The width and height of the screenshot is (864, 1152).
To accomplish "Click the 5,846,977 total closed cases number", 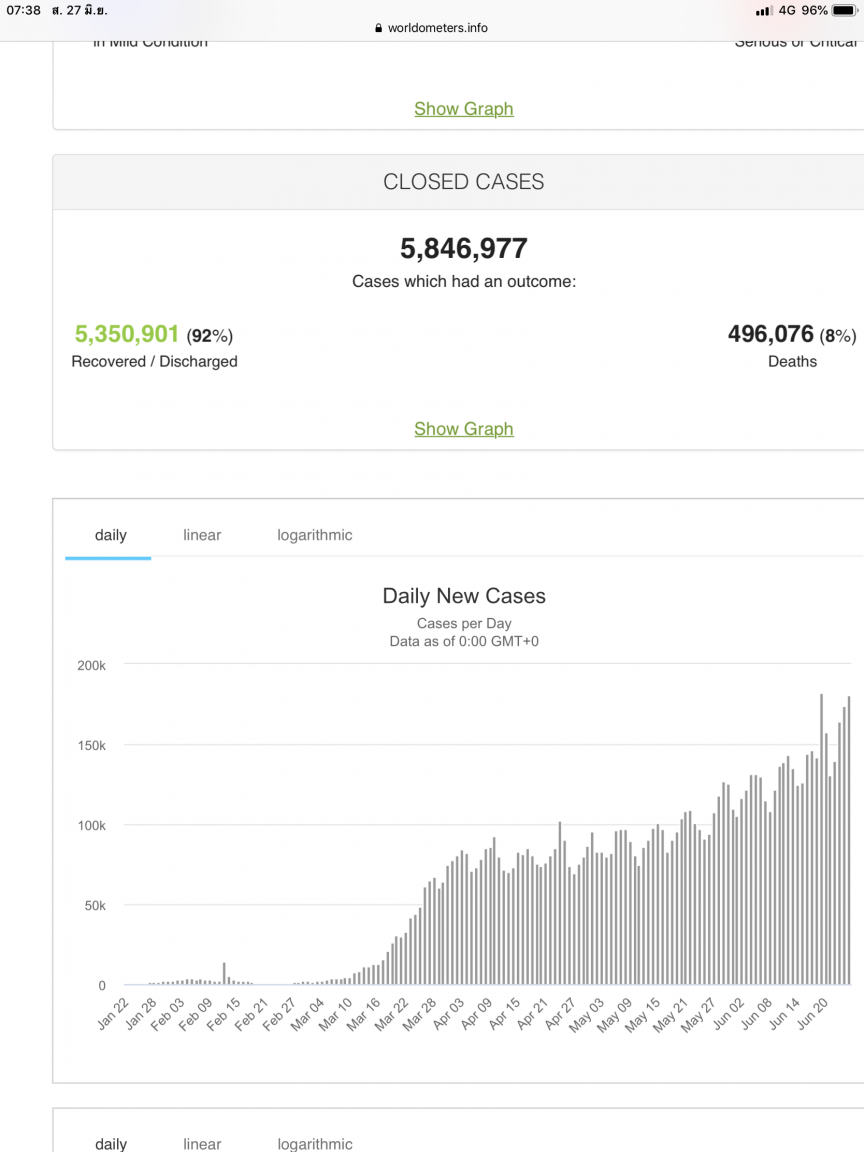I will pos(464,248).
